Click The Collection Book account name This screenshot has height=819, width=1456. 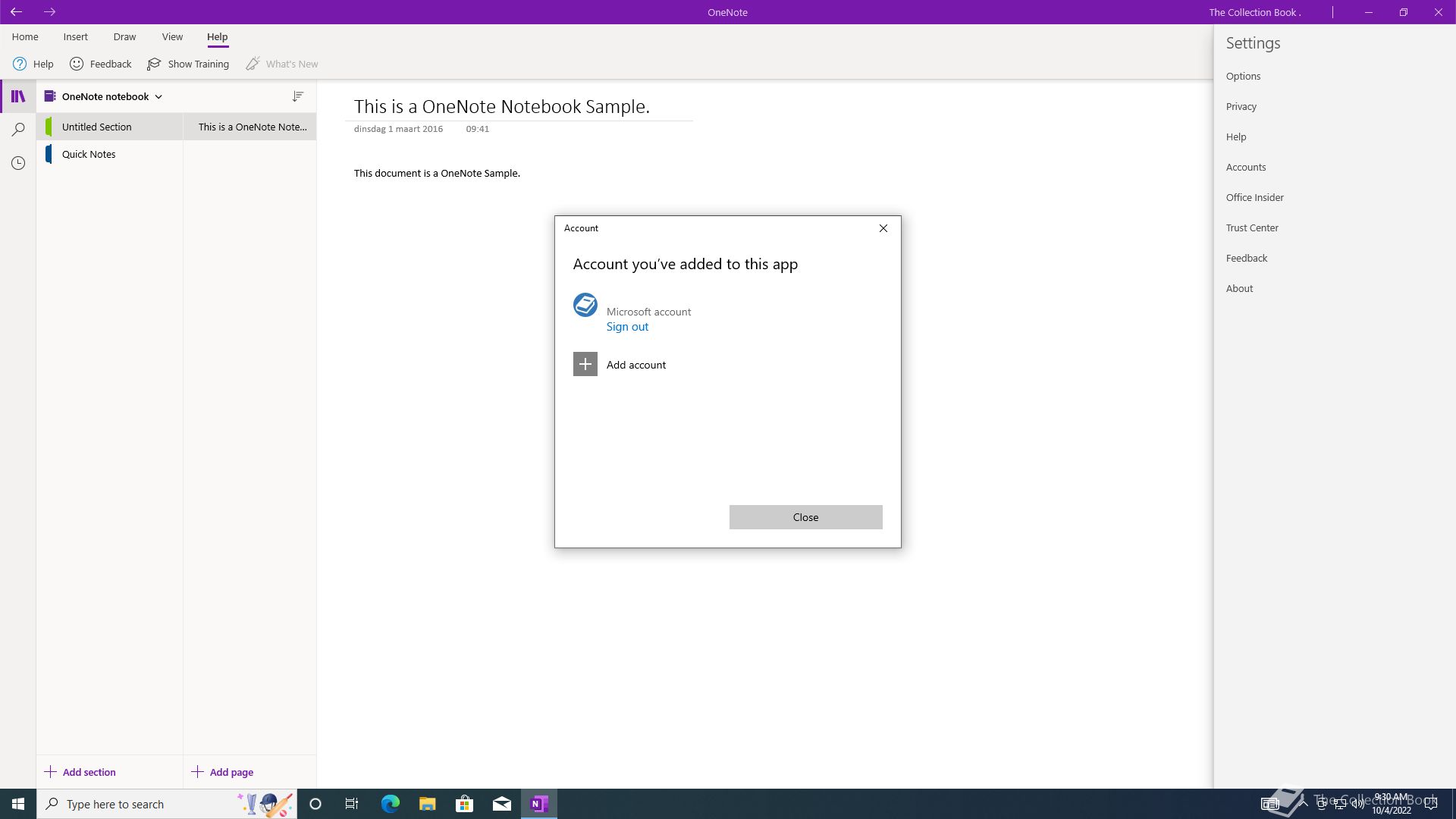(1255, 12)
